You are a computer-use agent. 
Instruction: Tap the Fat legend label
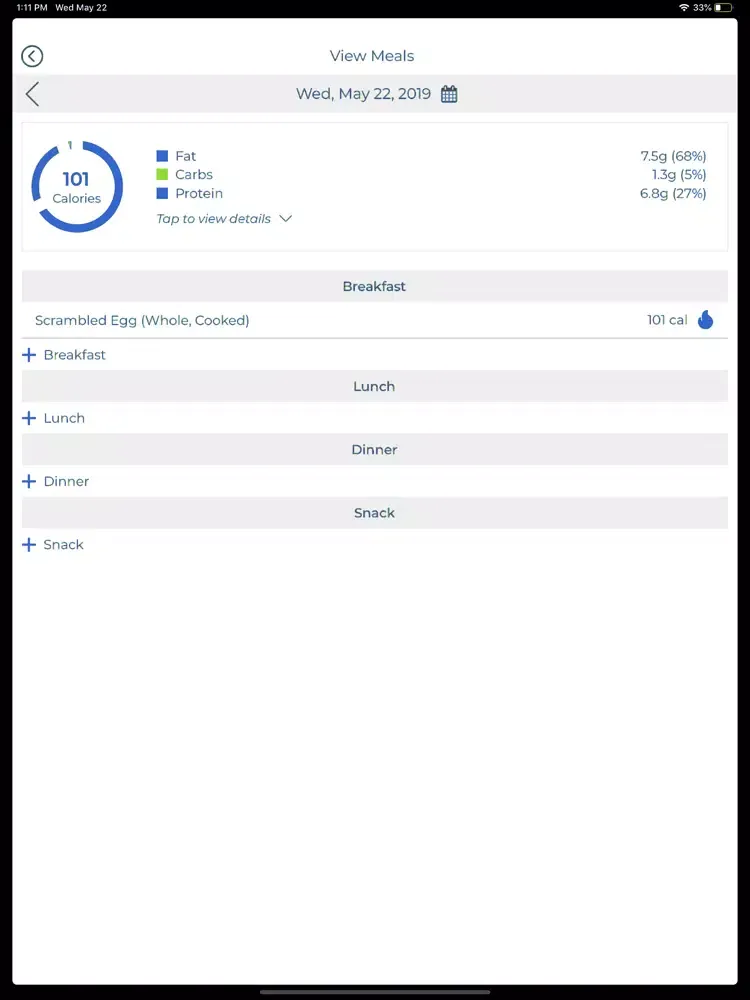(186, 156)
